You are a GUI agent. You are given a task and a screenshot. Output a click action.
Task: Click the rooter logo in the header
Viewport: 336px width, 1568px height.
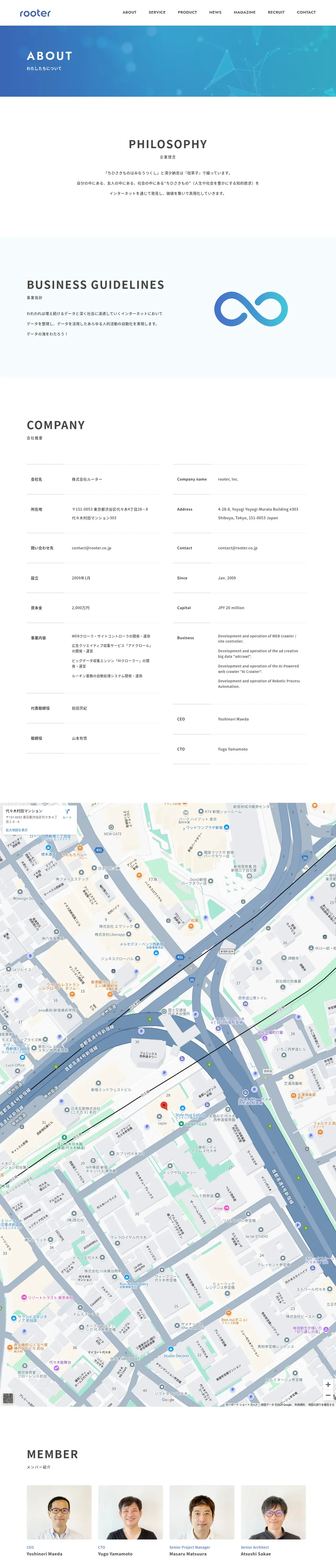pos(35,13)
